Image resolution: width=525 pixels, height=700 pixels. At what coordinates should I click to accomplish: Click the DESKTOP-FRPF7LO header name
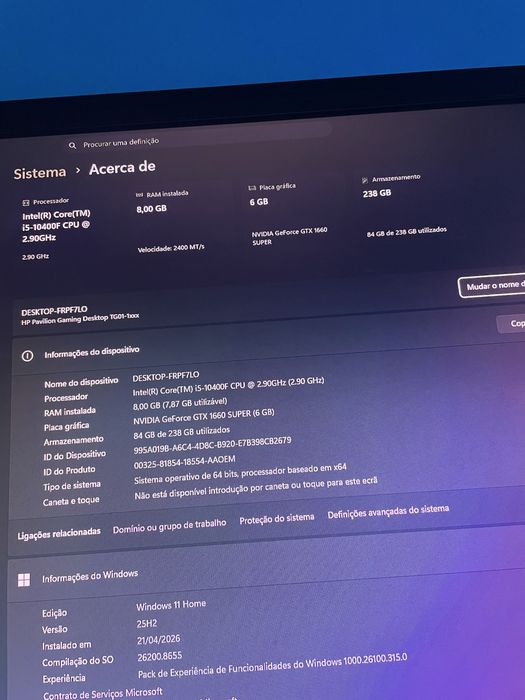click(54, 311)
